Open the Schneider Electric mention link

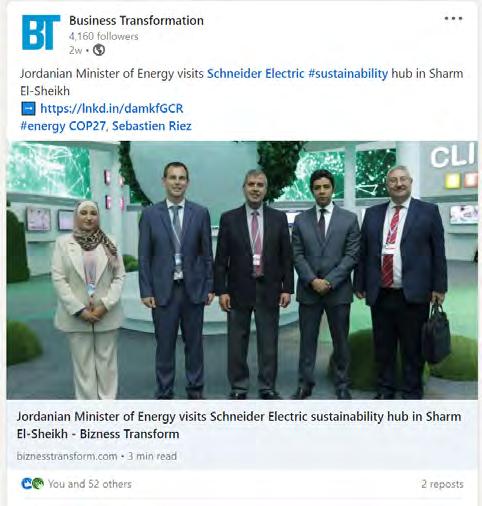(x=256, y=73)
